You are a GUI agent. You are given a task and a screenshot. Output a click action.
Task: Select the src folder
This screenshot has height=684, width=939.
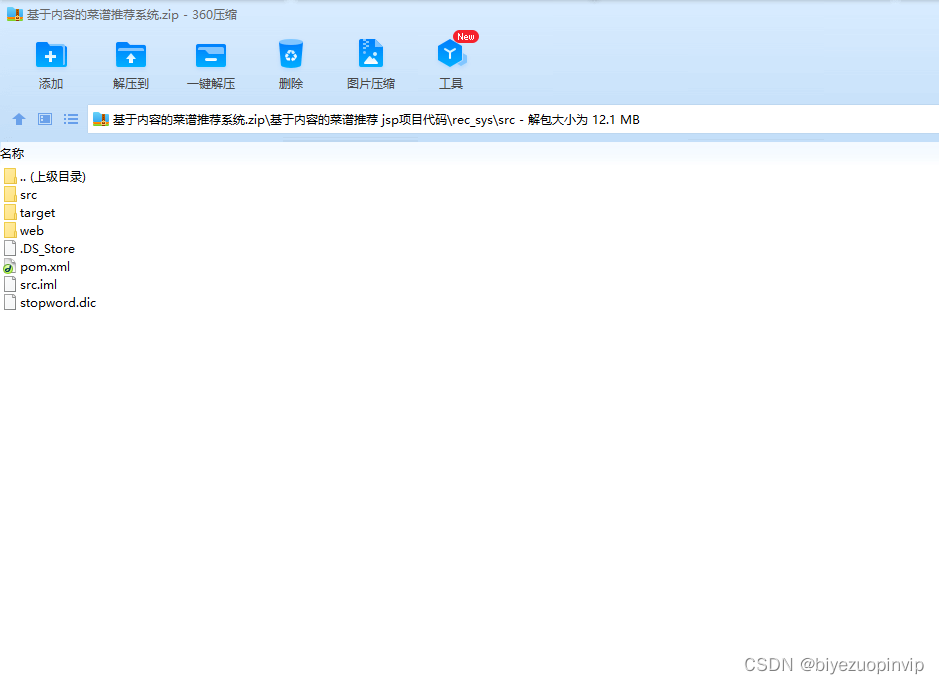tap(20, 195)
